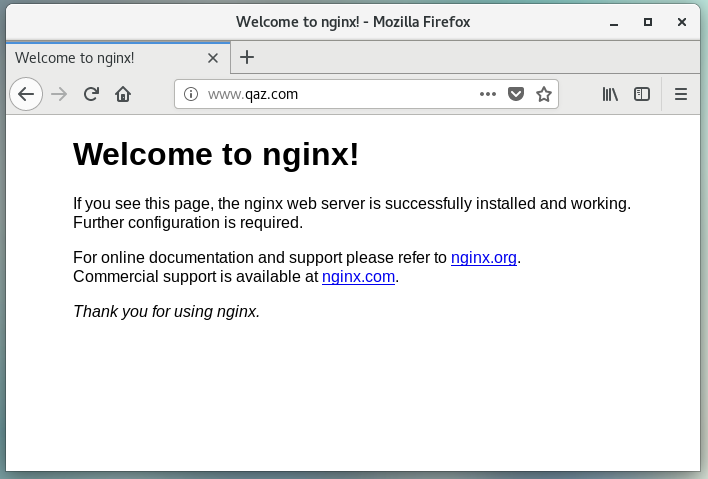Bookmark this page with star
This screenshot has width=708, height=479.
[x=544, y=94]
